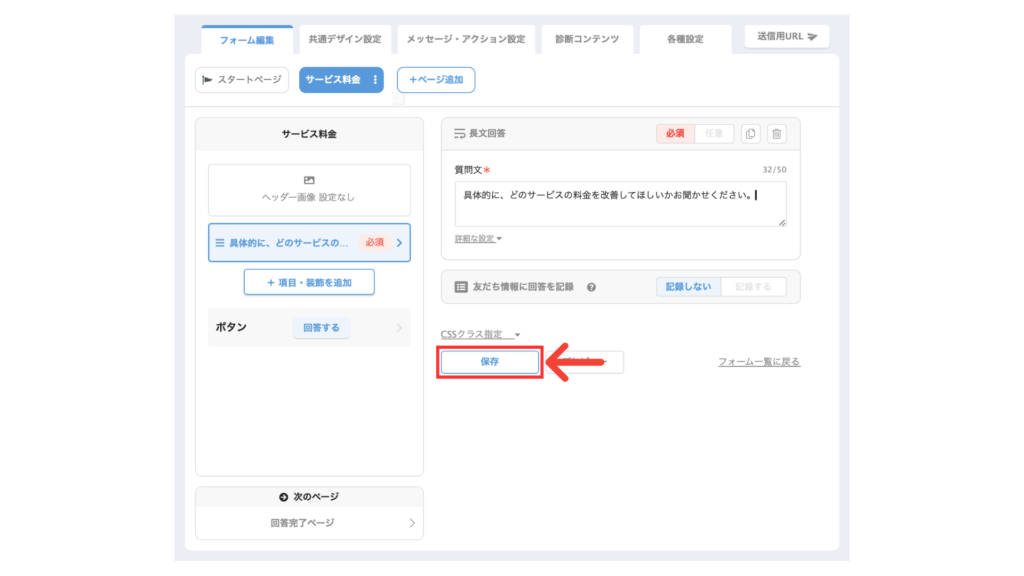Viewport: 1024px width, 576px height.
Task: Click the send icon on 送信用URL
Action: pyautogui.click(x=812, y=37)
